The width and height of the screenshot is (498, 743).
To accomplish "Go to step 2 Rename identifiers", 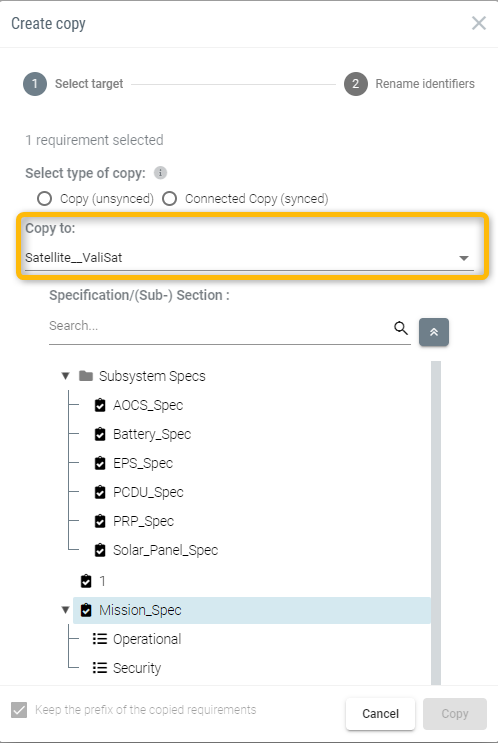I will pos(409,84).
